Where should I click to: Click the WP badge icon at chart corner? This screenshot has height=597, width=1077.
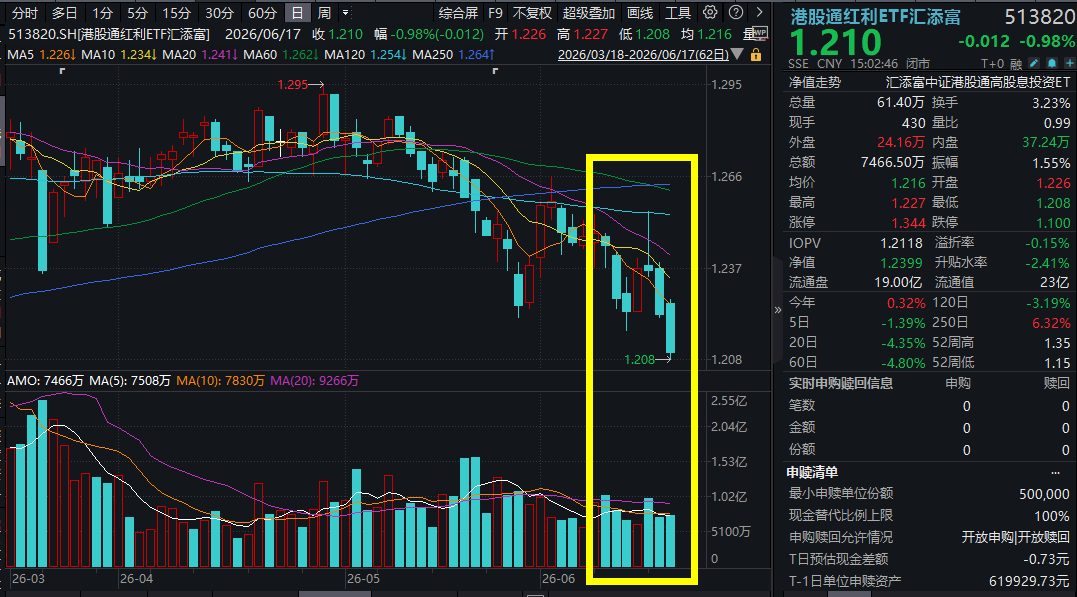pos(760,32)
